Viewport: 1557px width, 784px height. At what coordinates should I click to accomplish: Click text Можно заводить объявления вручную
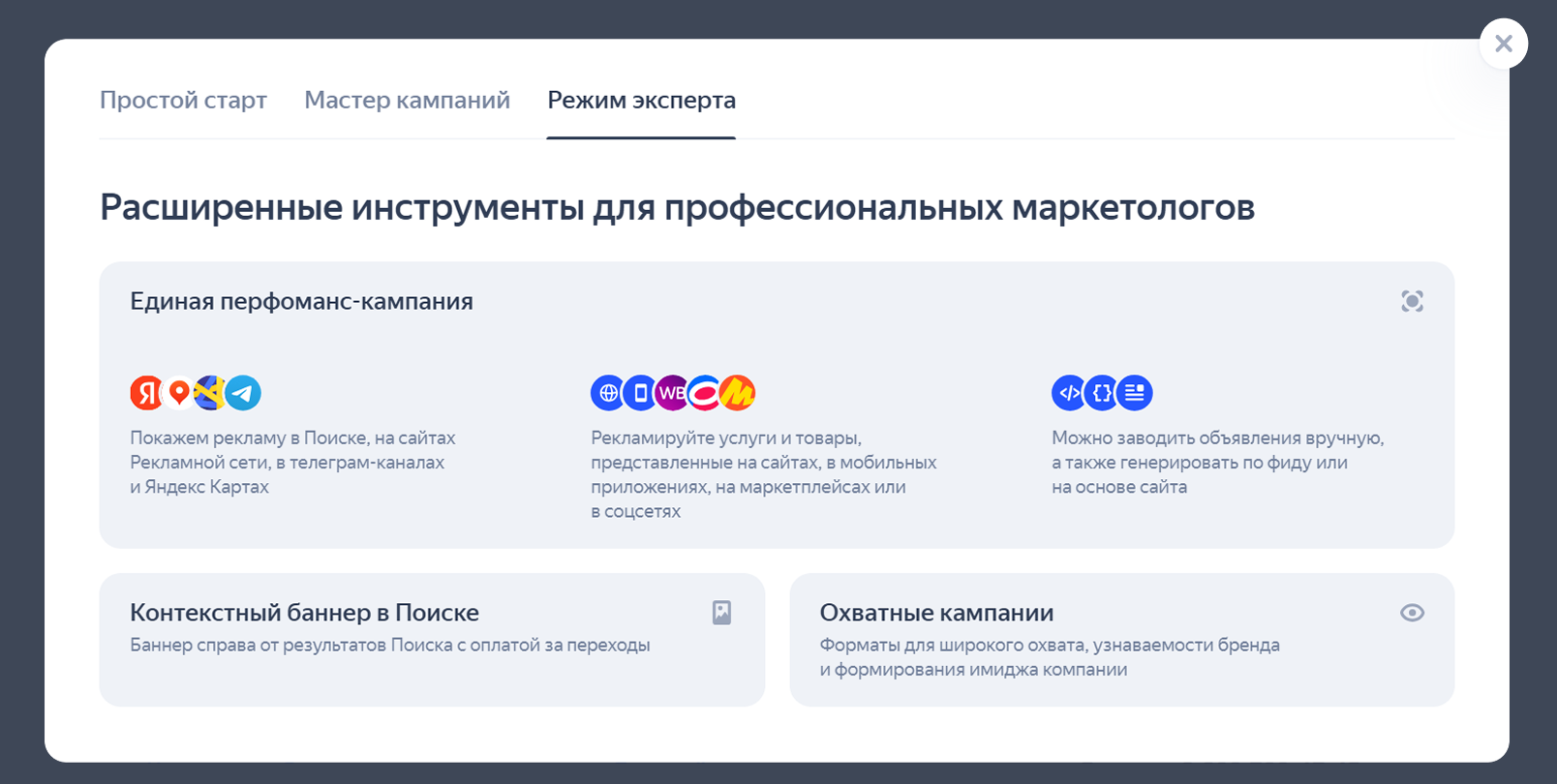1218,463
